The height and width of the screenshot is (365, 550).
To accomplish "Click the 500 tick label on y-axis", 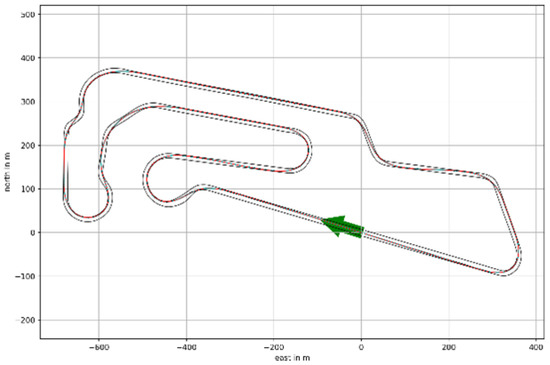I will 28,14.
